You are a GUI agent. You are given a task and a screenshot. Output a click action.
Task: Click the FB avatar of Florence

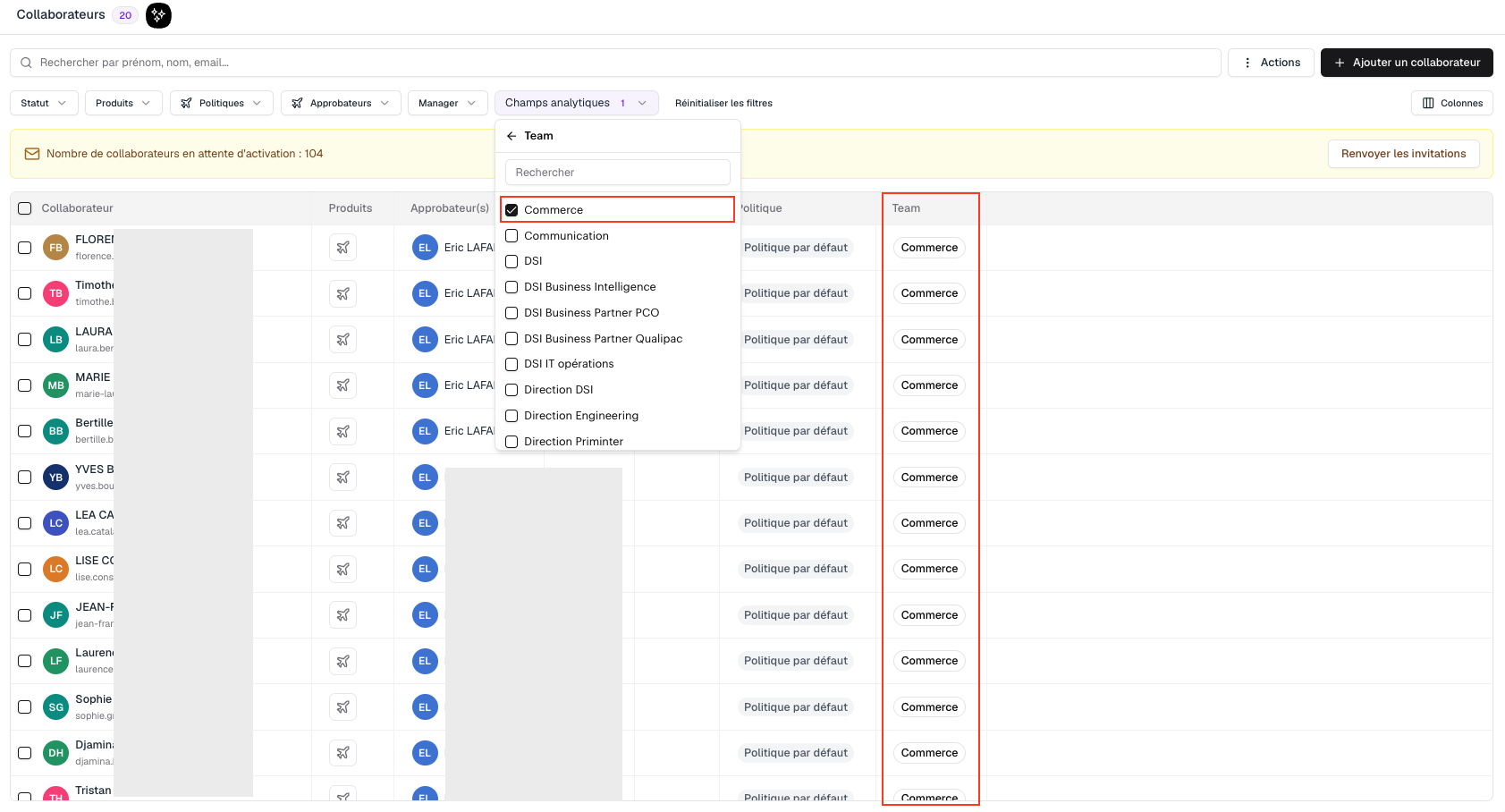click(x=56, y=248)
